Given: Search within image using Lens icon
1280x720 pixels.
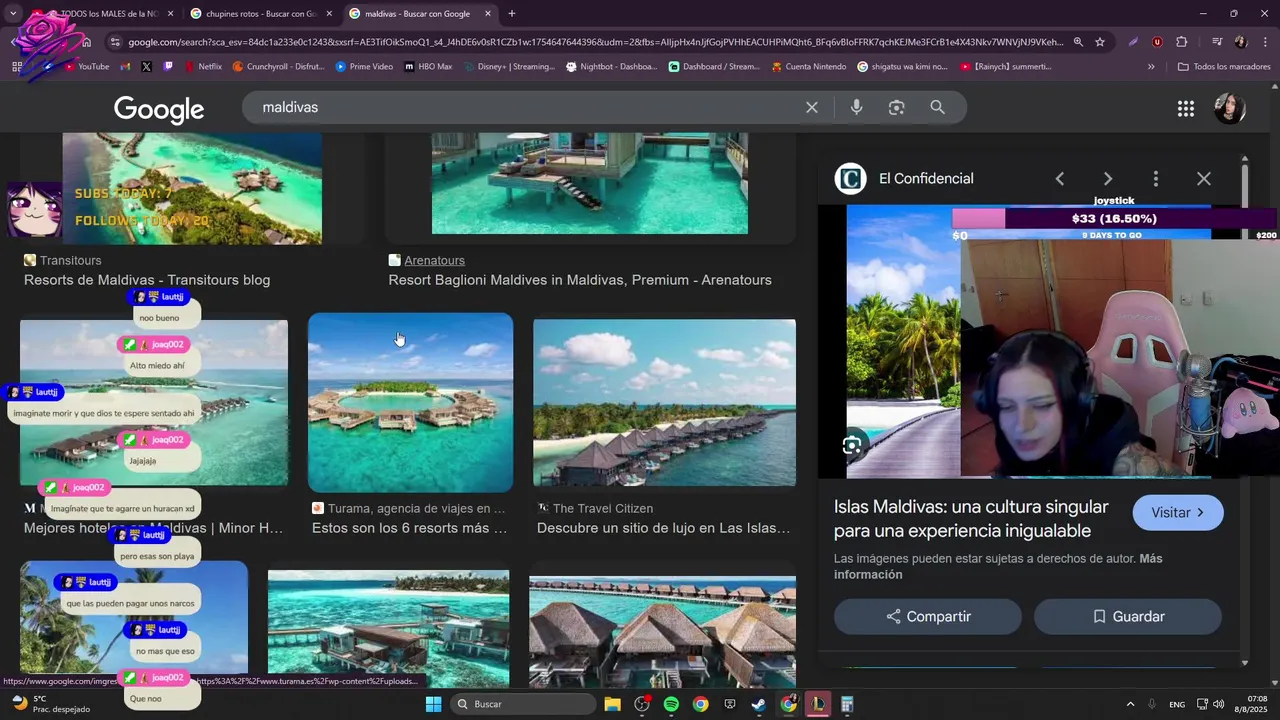Looking at the screenshot, I should coord(852,446).
